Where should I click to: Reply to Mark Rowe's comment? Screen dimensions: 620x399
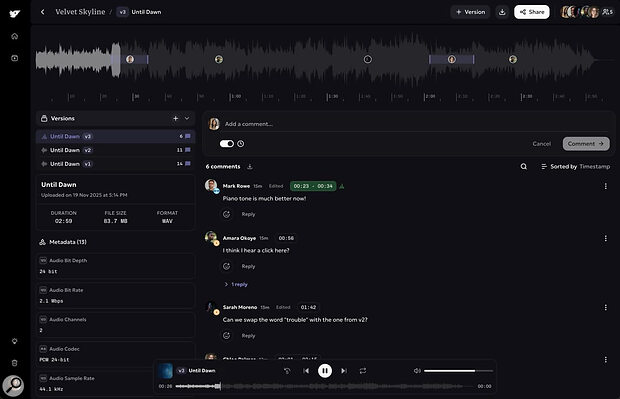pyautogui.click(x=248, y=214)
